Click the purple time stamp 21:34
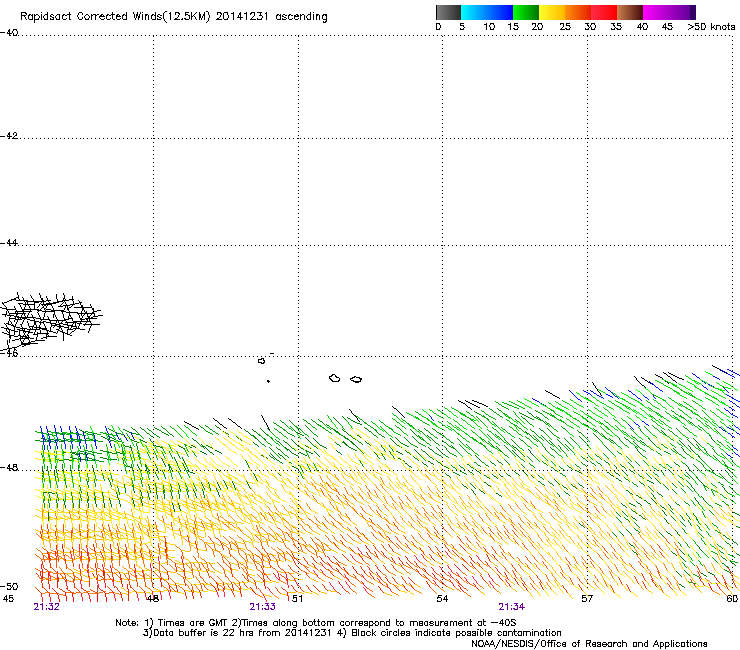The image size is (740, 650). click(512, 607)
